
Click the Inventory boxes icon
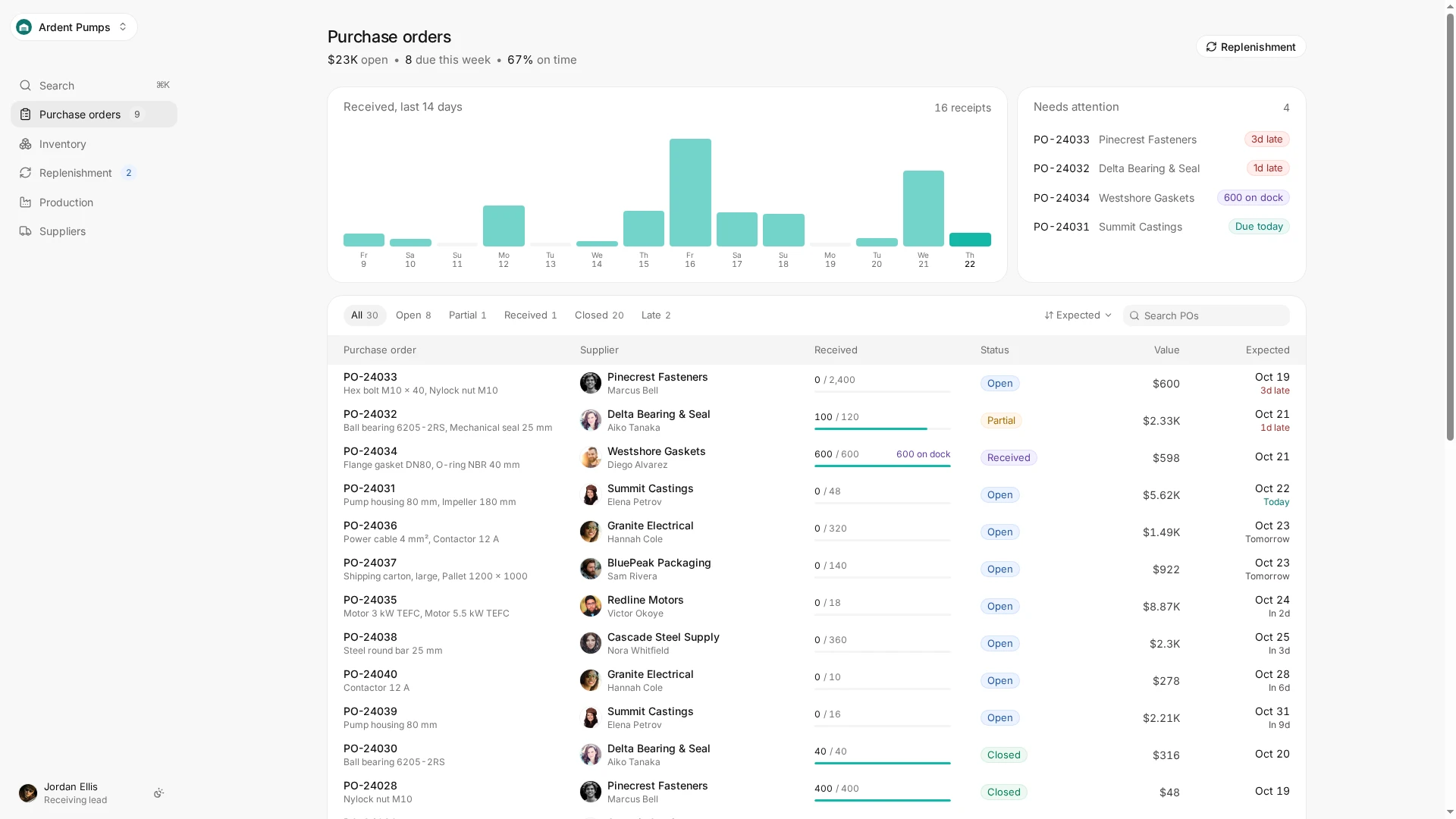[26, 144]
